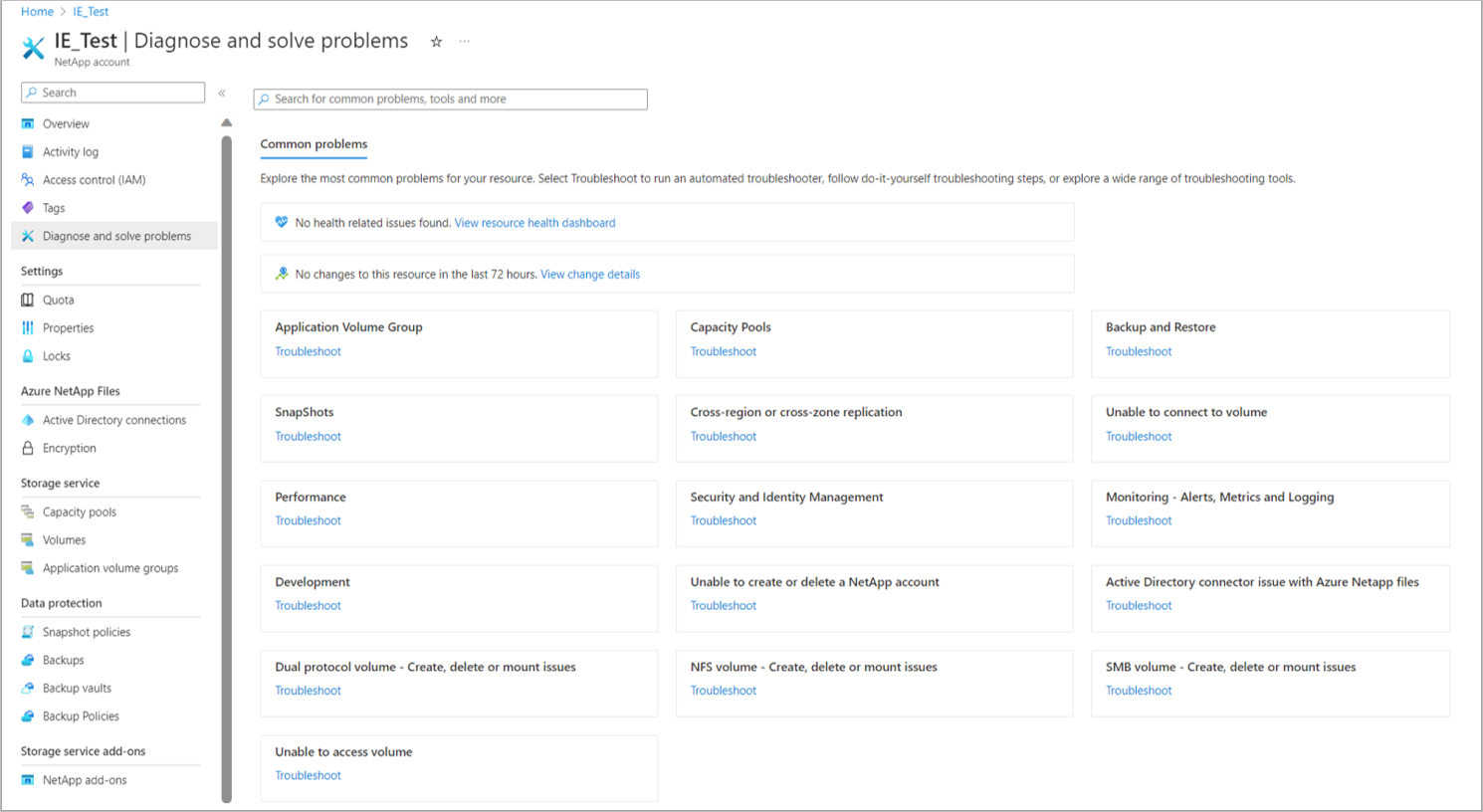
Task: Click Troubleshoot under Capacity Pools
Action: coord(724,351)
